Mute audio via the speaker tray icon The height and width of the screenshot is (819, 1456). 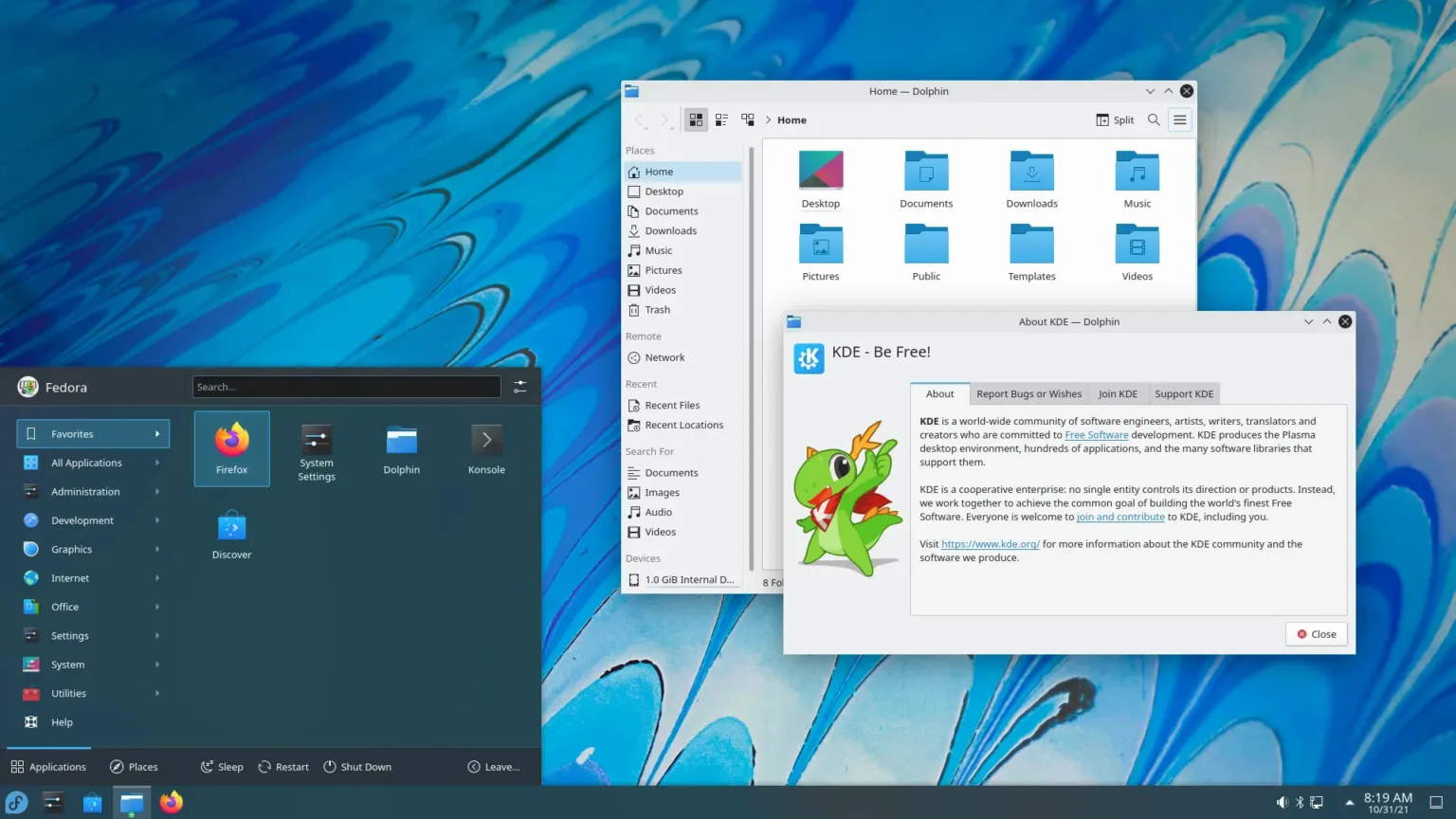(1282, 801)
